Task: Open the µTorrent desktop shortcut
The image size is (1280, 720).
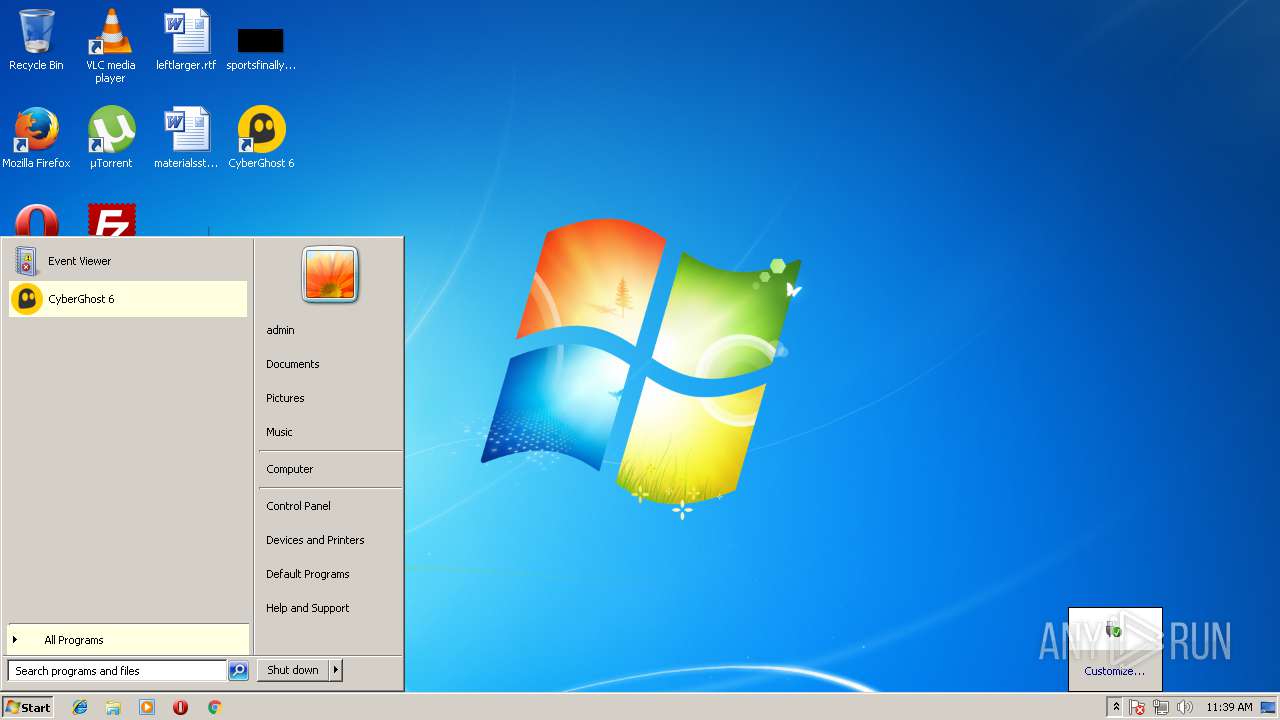Action: pos(111,138)
